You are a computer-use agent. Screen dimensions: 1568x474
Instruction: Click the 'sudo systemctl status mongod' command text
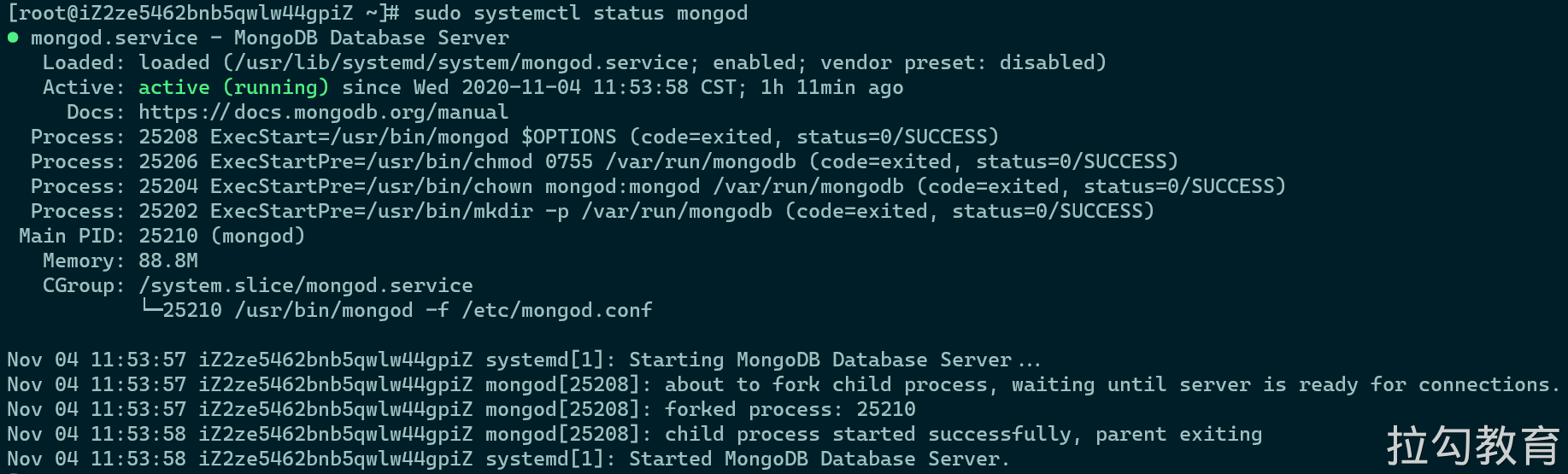(580, 13)
